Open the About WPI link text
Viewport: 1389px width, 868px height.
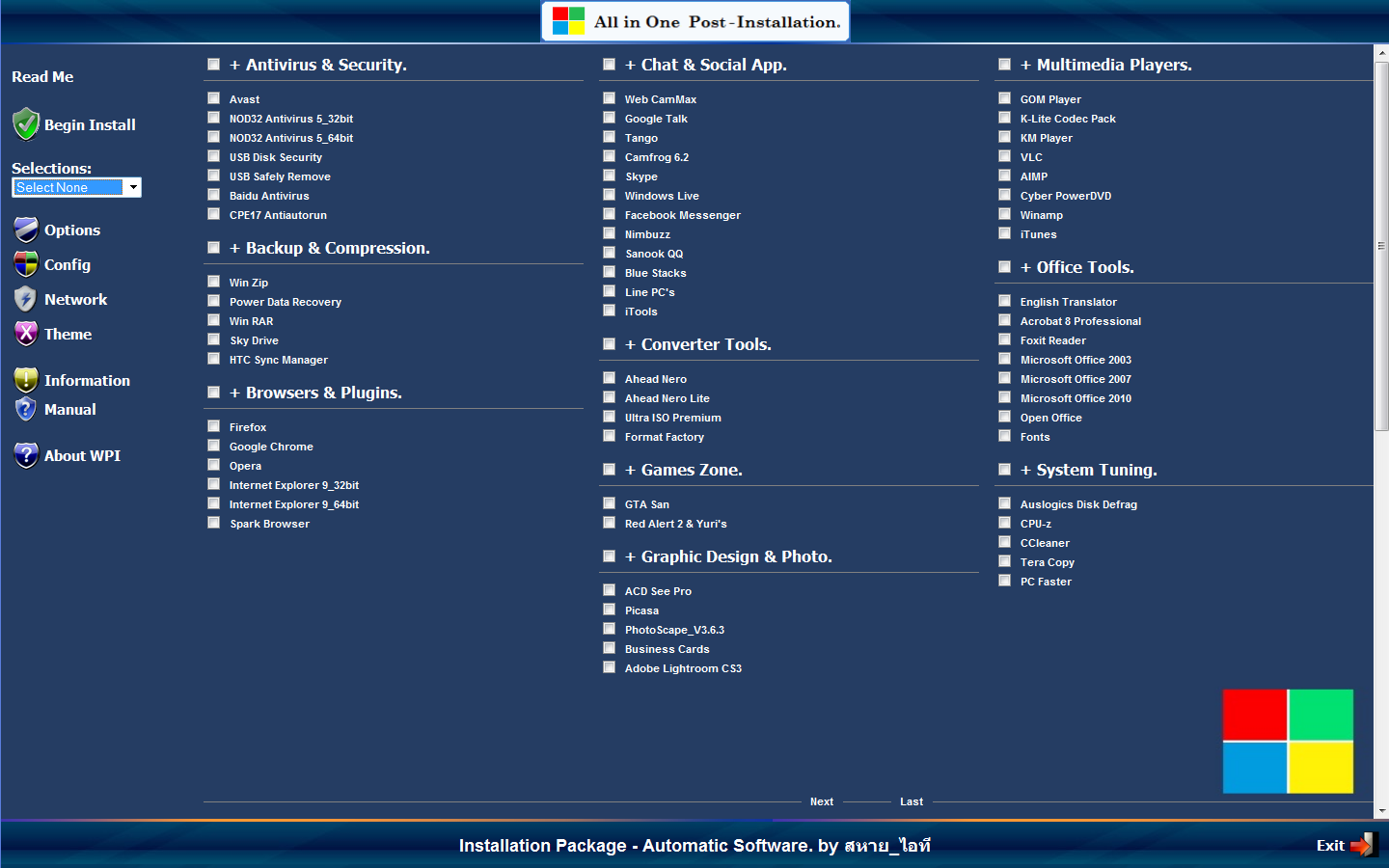(82, 455)
